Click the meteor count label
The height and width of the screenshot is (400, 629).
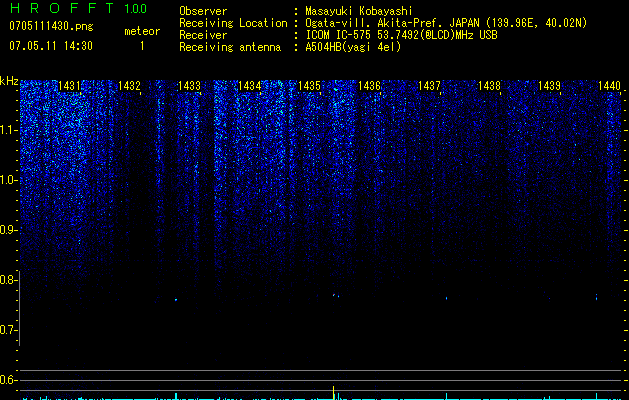[x=142, y=31]
